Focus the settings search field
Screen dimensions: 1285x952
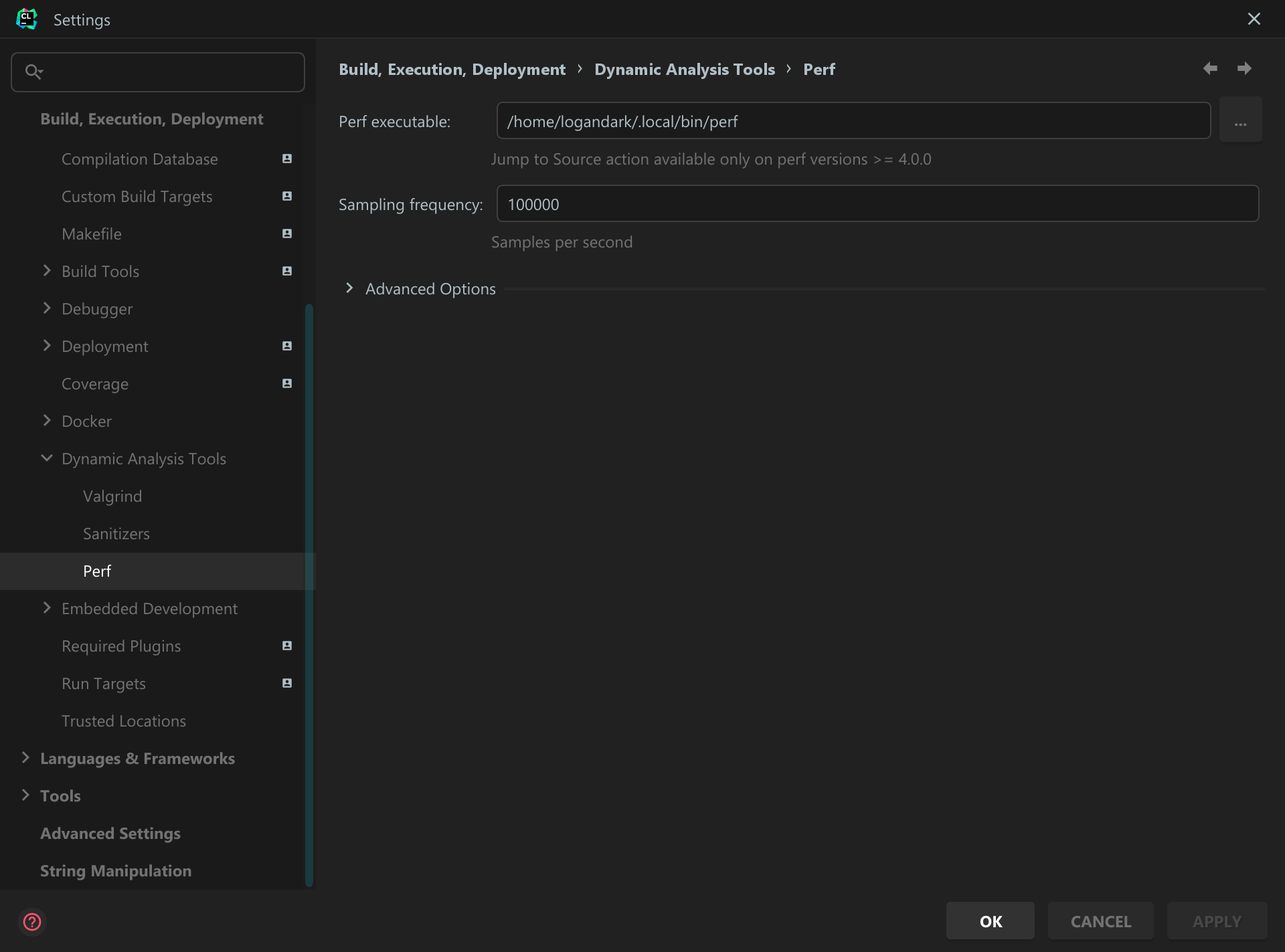point(158,72)
